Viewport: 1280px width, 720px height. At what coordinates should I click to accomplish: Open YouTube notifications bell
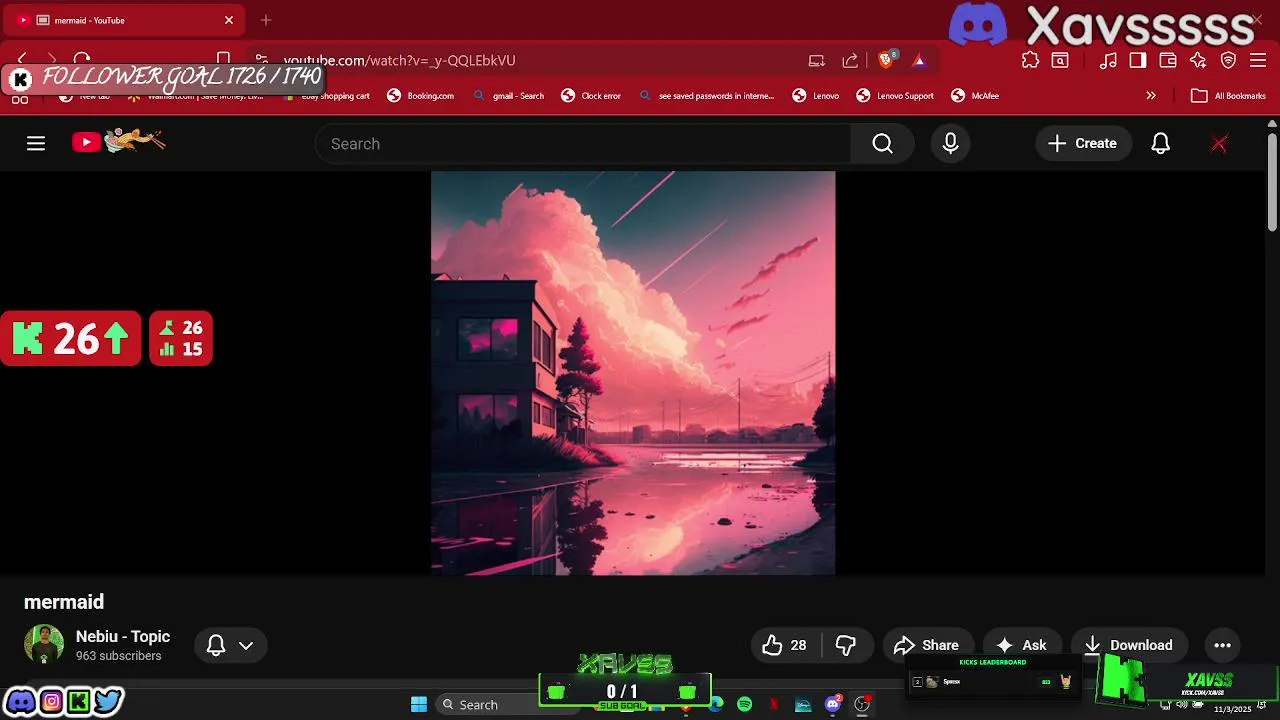pos(1160,144)
